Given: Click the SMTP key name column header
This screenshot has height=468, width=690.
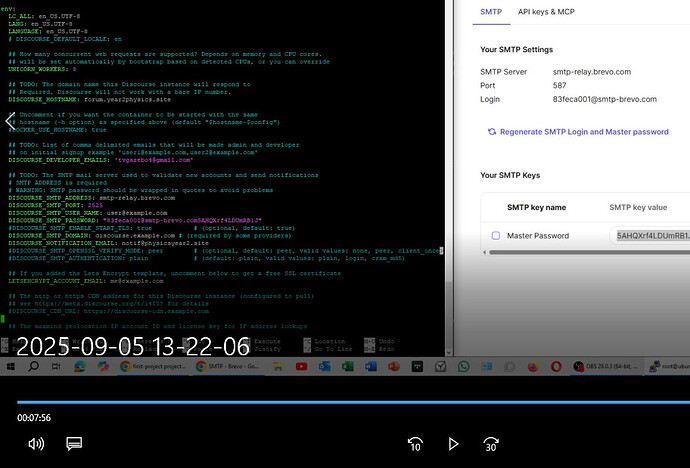Looking at the screenshot, I should click(x=536, y=207).
